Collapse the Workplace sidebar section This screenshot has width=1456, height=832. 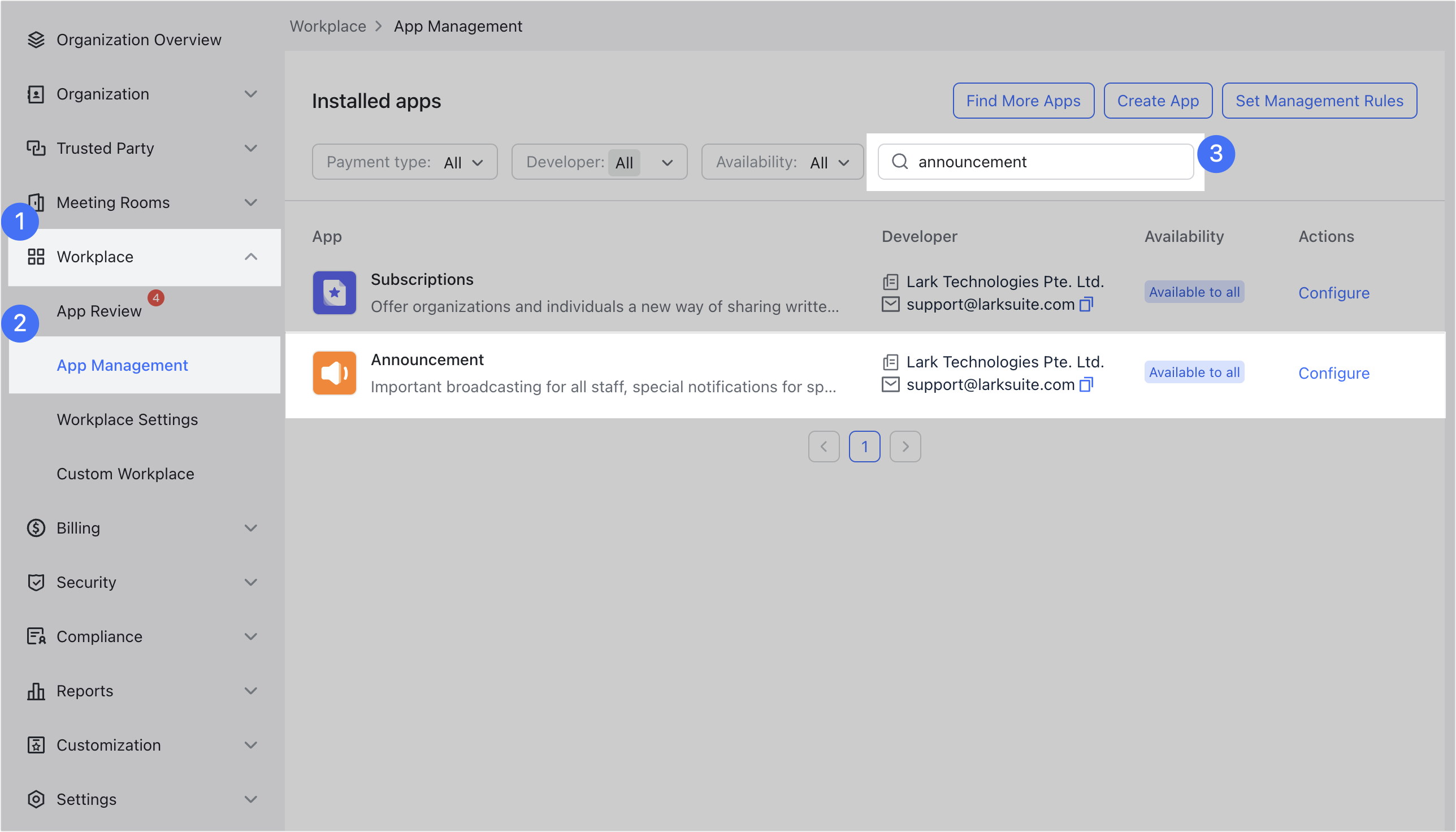[251, 257]
